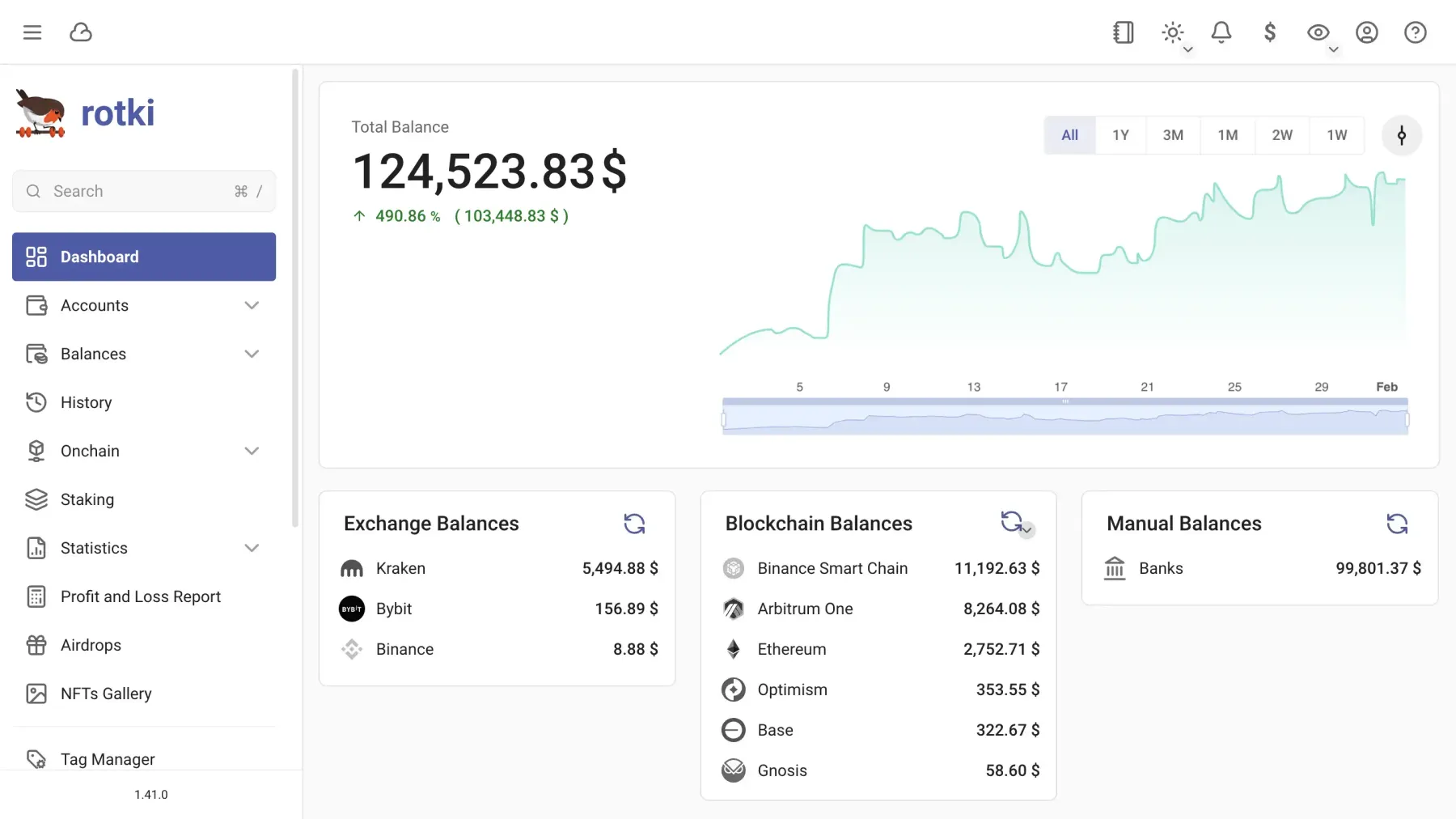The height and width of the screenshot is (819, 1456).
Task: Click the cloud sync icon beside the menu
Action: 81,32
